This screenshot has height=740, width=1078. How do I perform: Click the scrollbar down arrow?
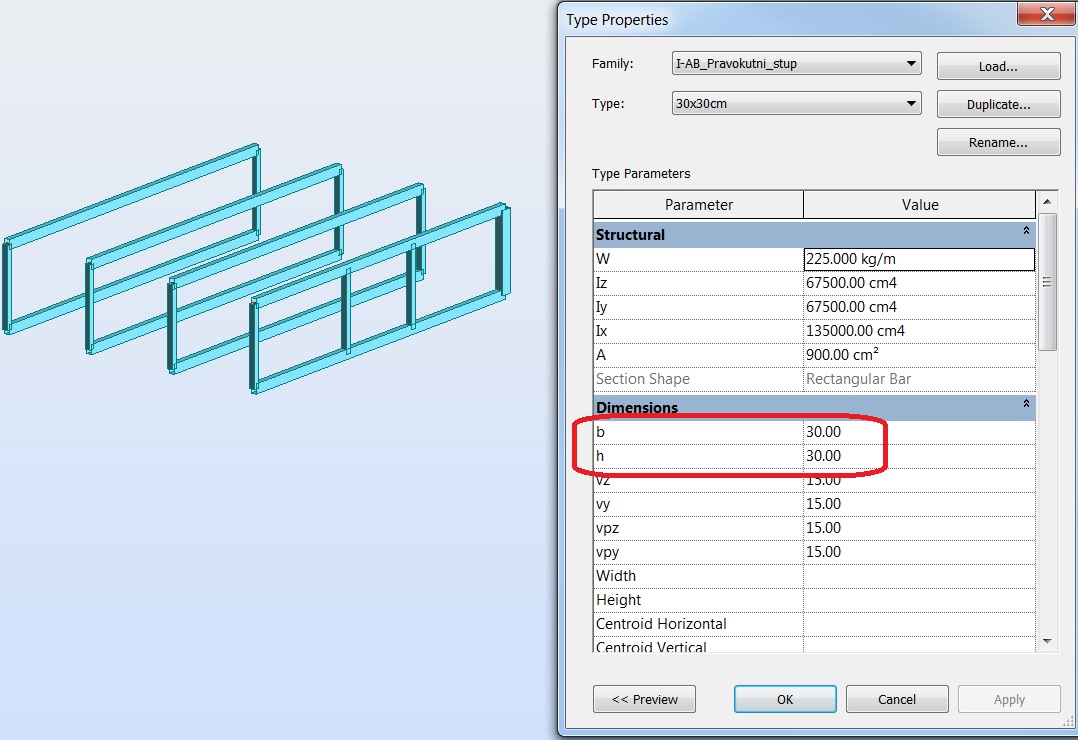pos(1046,641)
